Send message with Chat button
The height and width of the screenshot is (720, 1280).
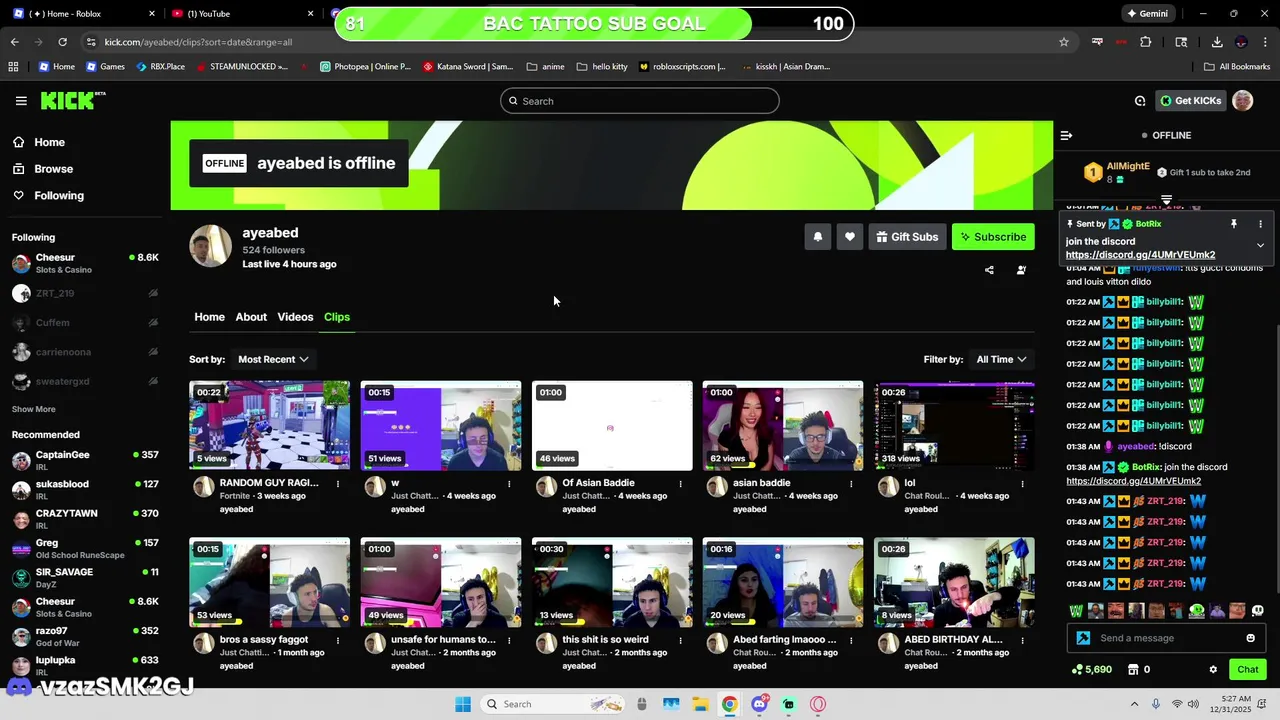[x=1247, y=670]
